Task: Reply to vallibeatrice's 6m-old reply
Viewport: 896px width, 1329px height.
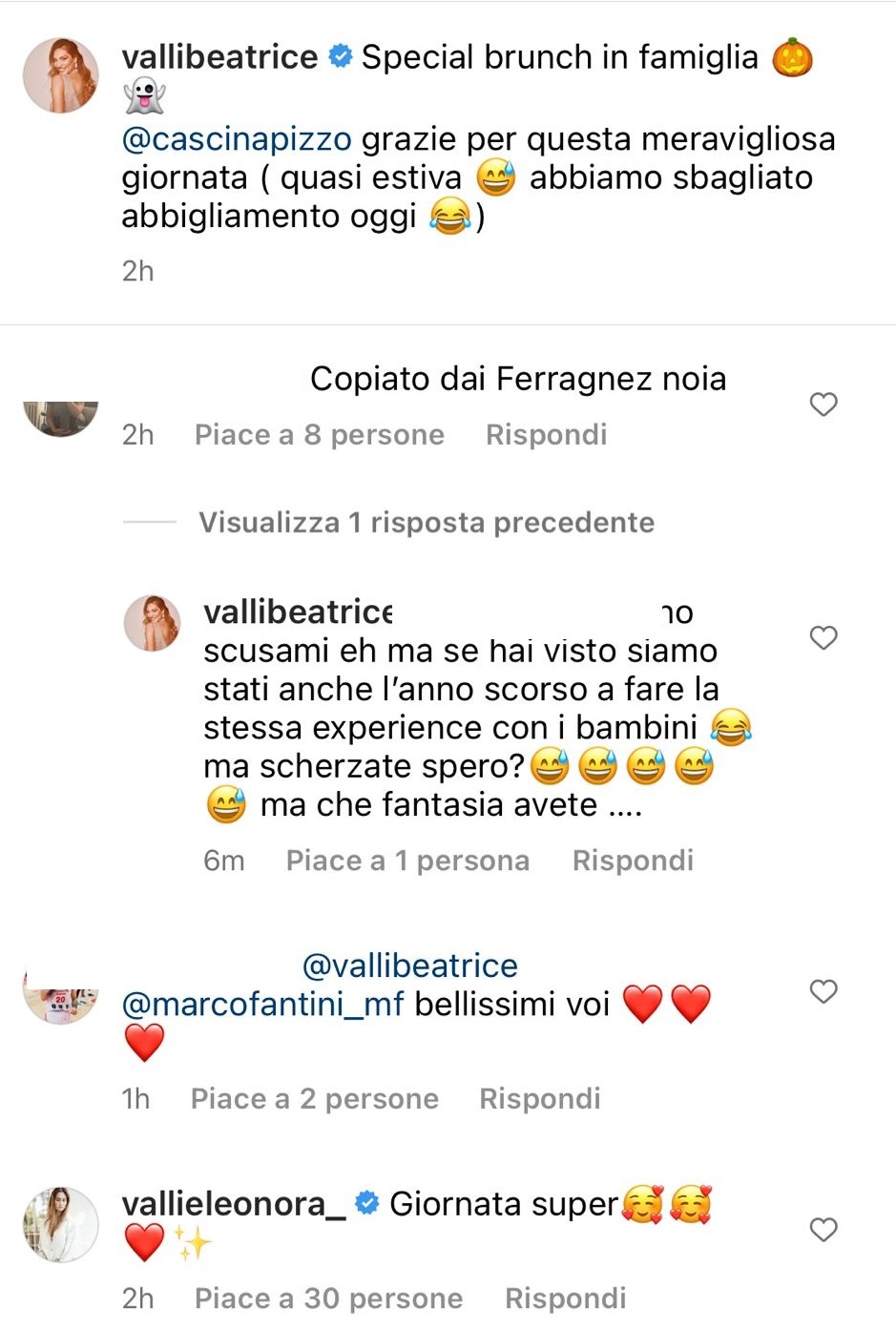Action: click(632, 861)
